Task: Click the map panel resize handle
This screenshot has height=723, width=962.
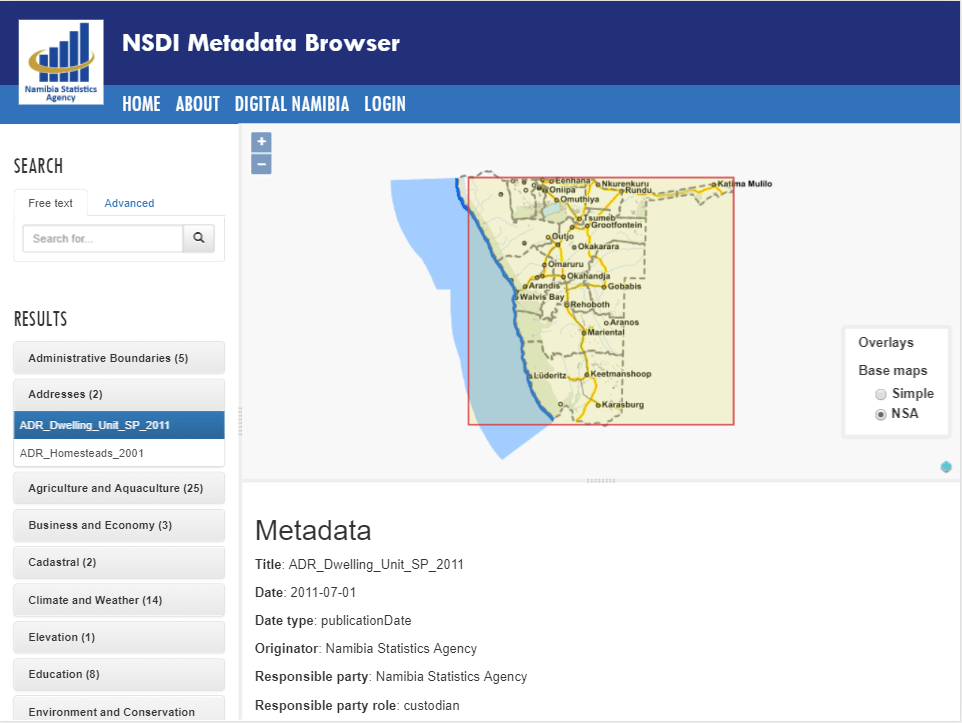Action: (x=600, y=479)
